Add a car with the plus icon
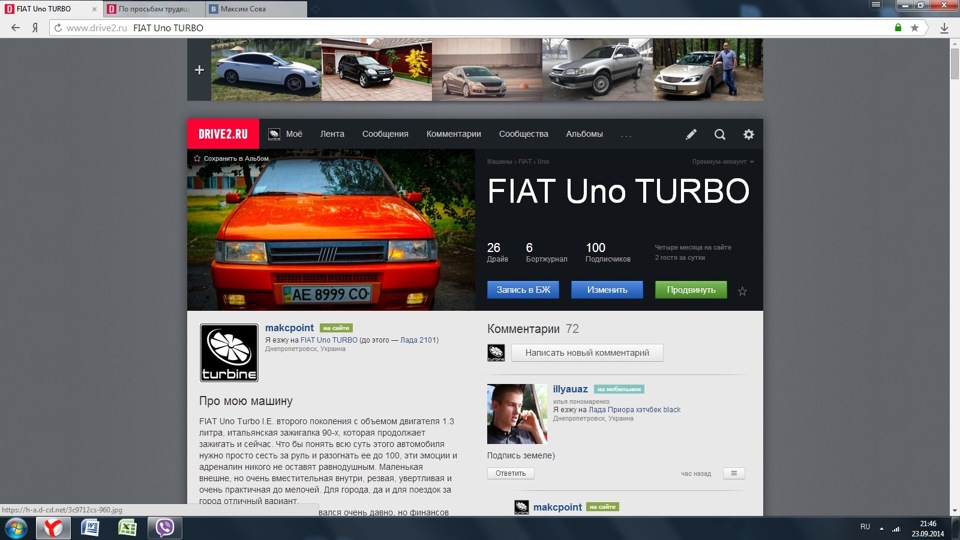This screenshot has height=540, width=960. point(199,70)
